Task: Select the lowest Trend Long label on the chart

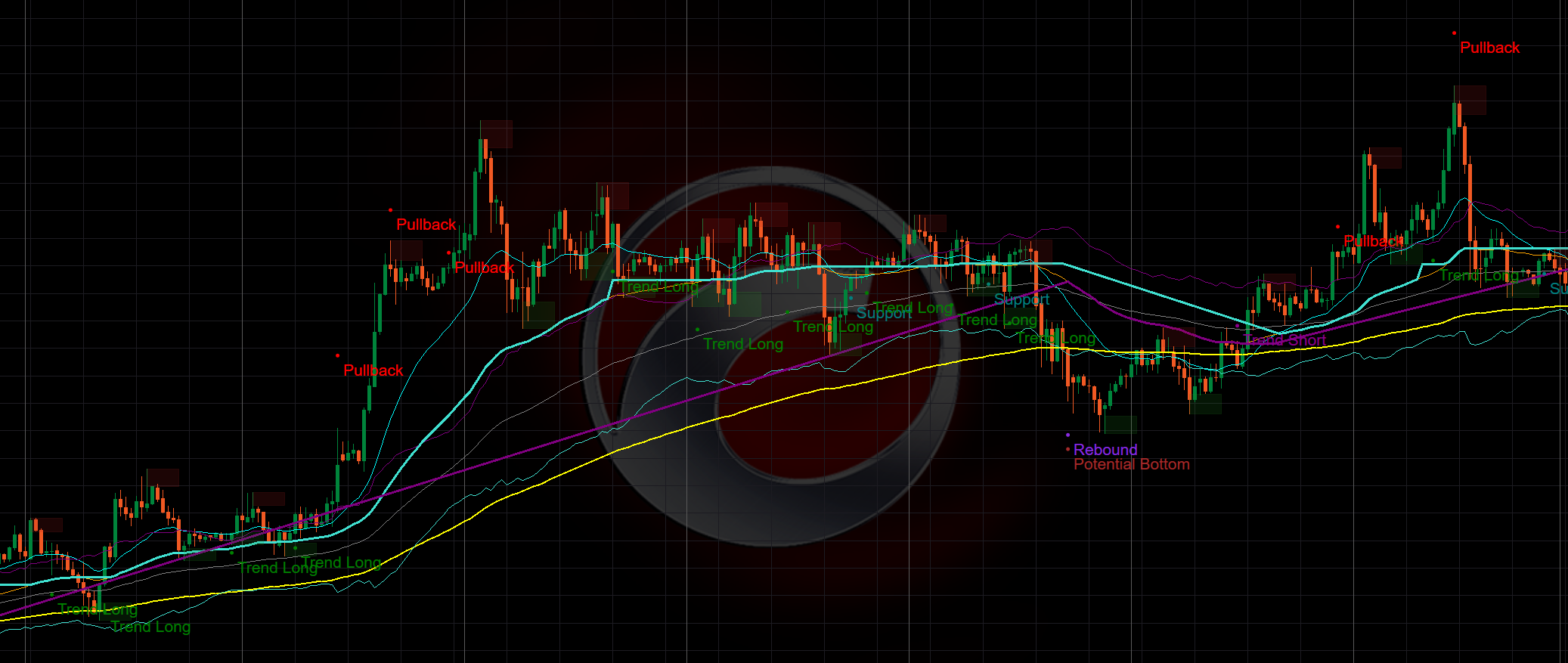Action: click(x=151, y=627)
